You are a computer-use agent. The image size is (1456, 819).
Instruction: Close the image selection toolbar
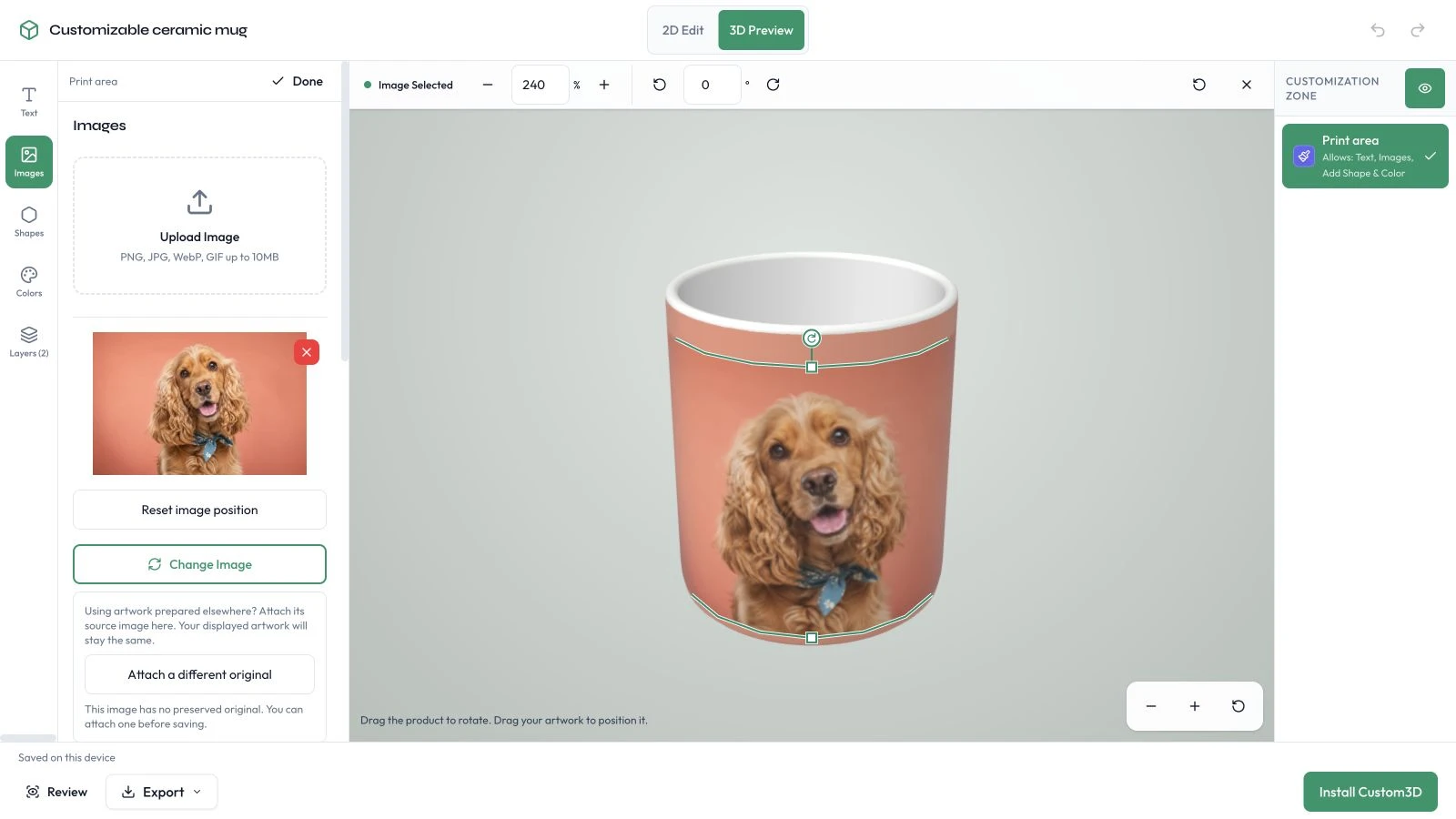(x=1247, y=85)
